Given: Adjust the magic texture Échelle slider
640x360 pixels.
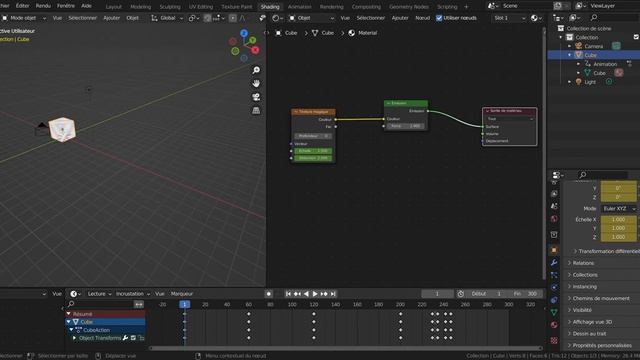Looking at the screenshot, I should (313, 151).
